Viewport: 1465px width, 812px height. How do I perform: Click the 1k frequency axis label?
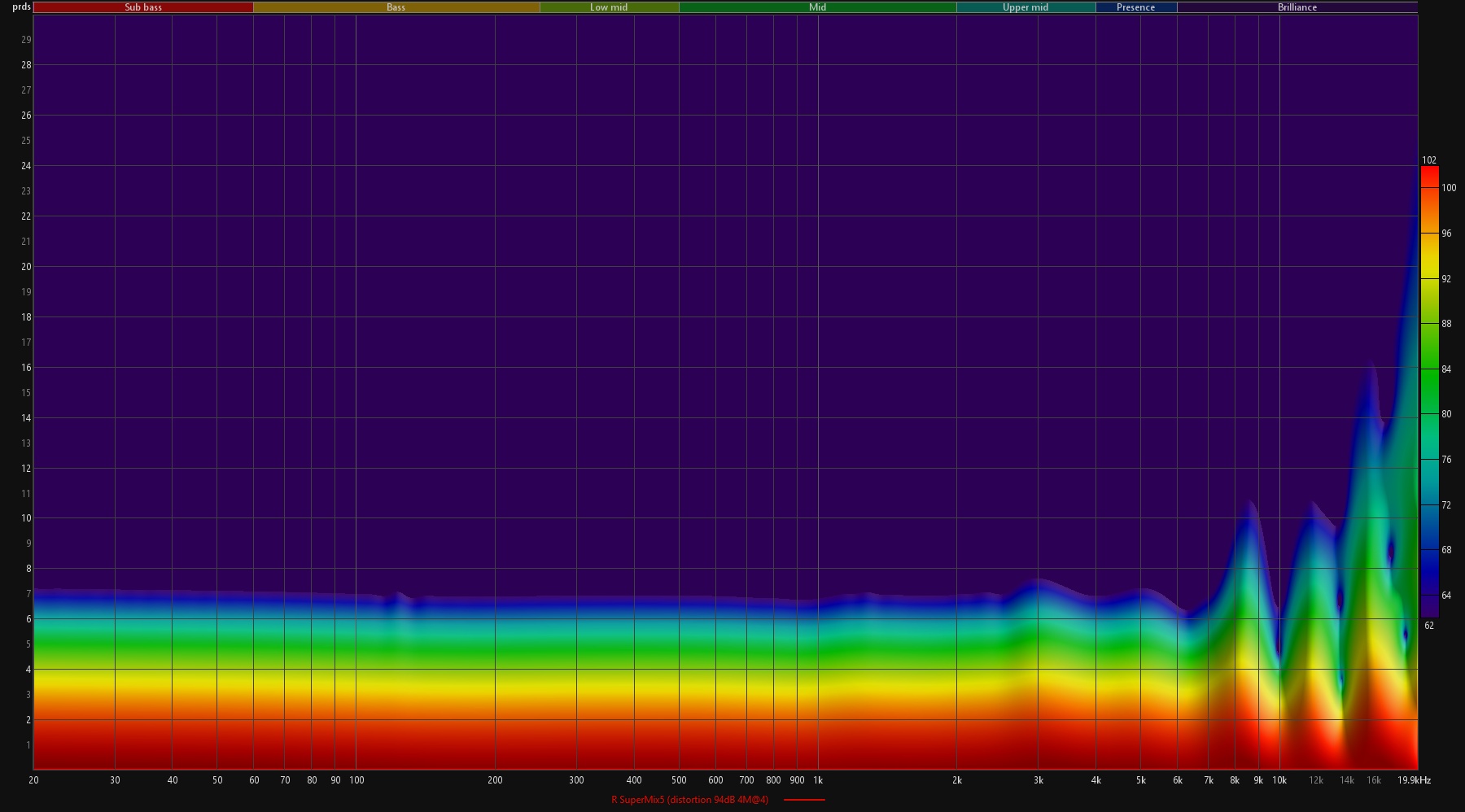818,780
